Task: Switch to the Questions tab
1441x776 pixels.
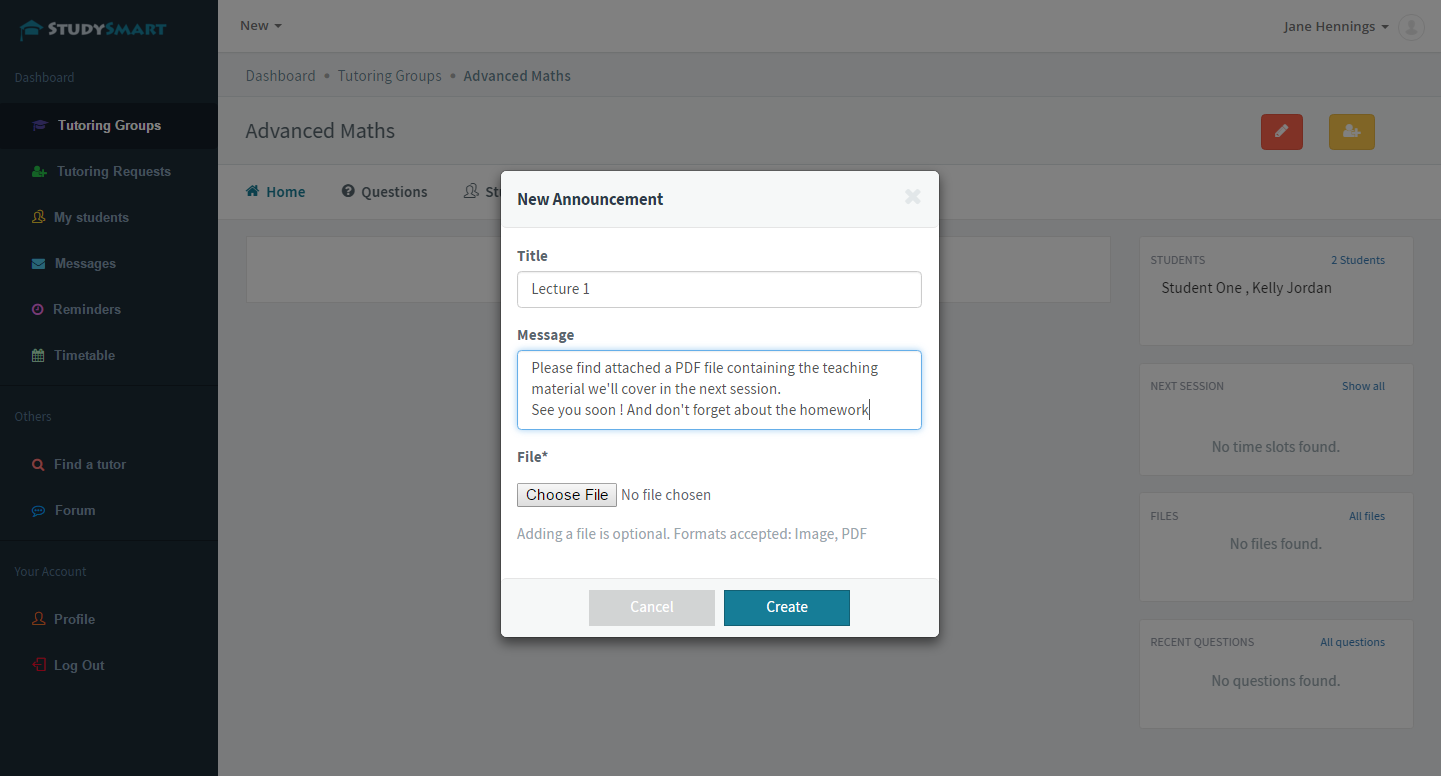Action: 384,192
